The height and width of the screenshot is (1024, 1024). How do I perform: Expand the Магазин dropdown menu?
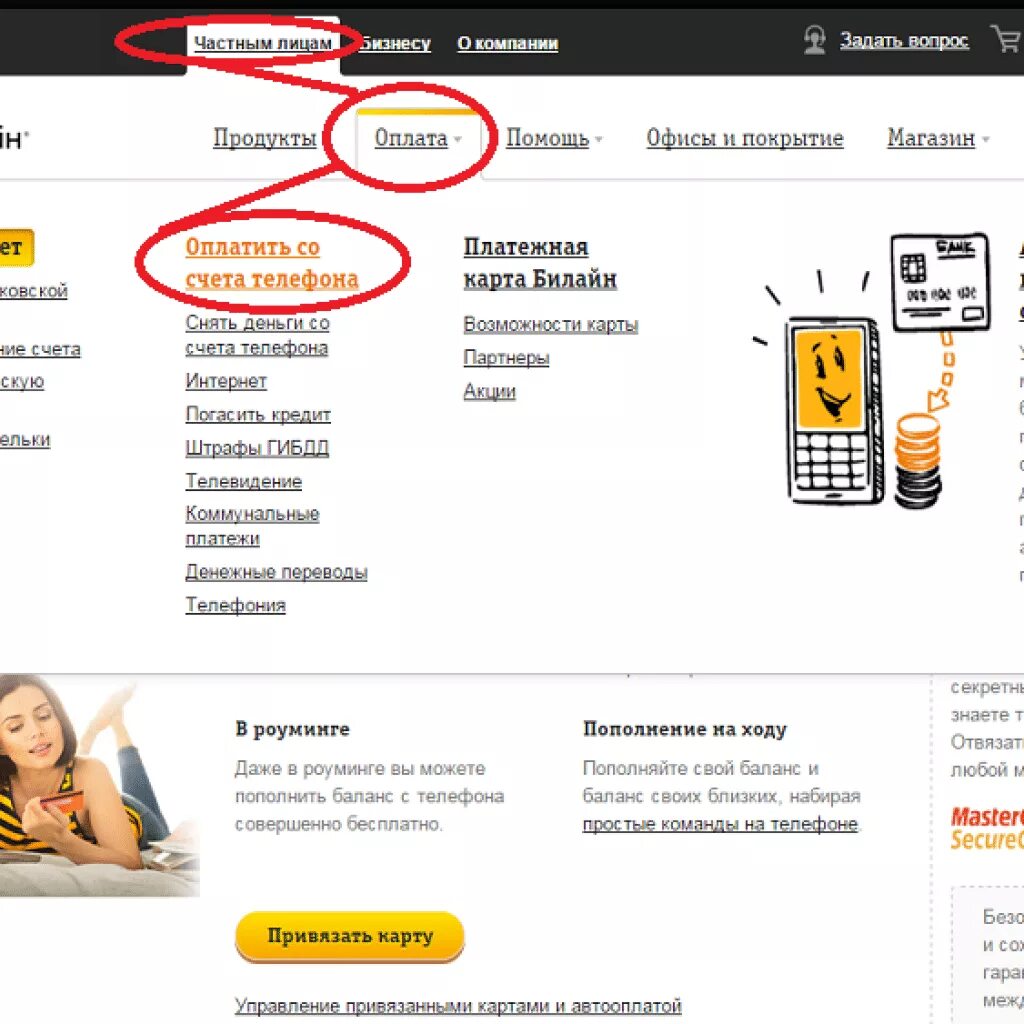938,138
